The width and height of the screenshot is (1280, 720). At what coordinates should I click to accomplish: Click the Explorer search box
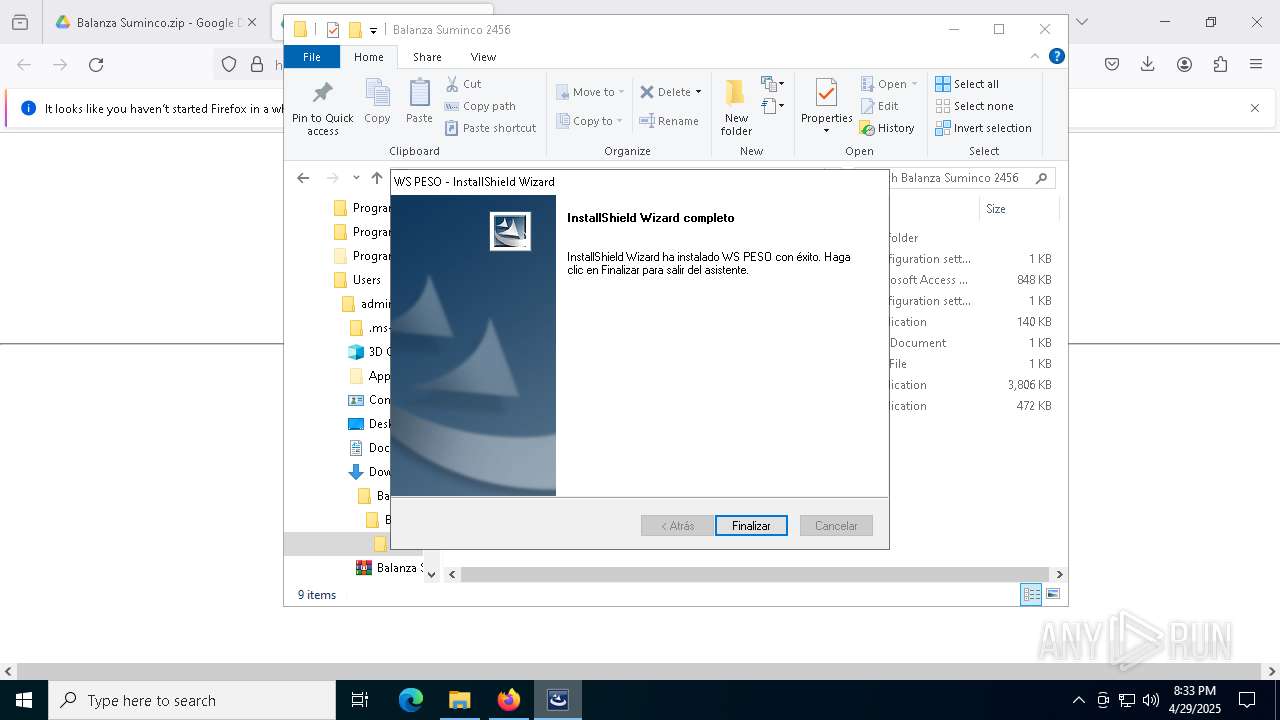click(x=970, y=178)
